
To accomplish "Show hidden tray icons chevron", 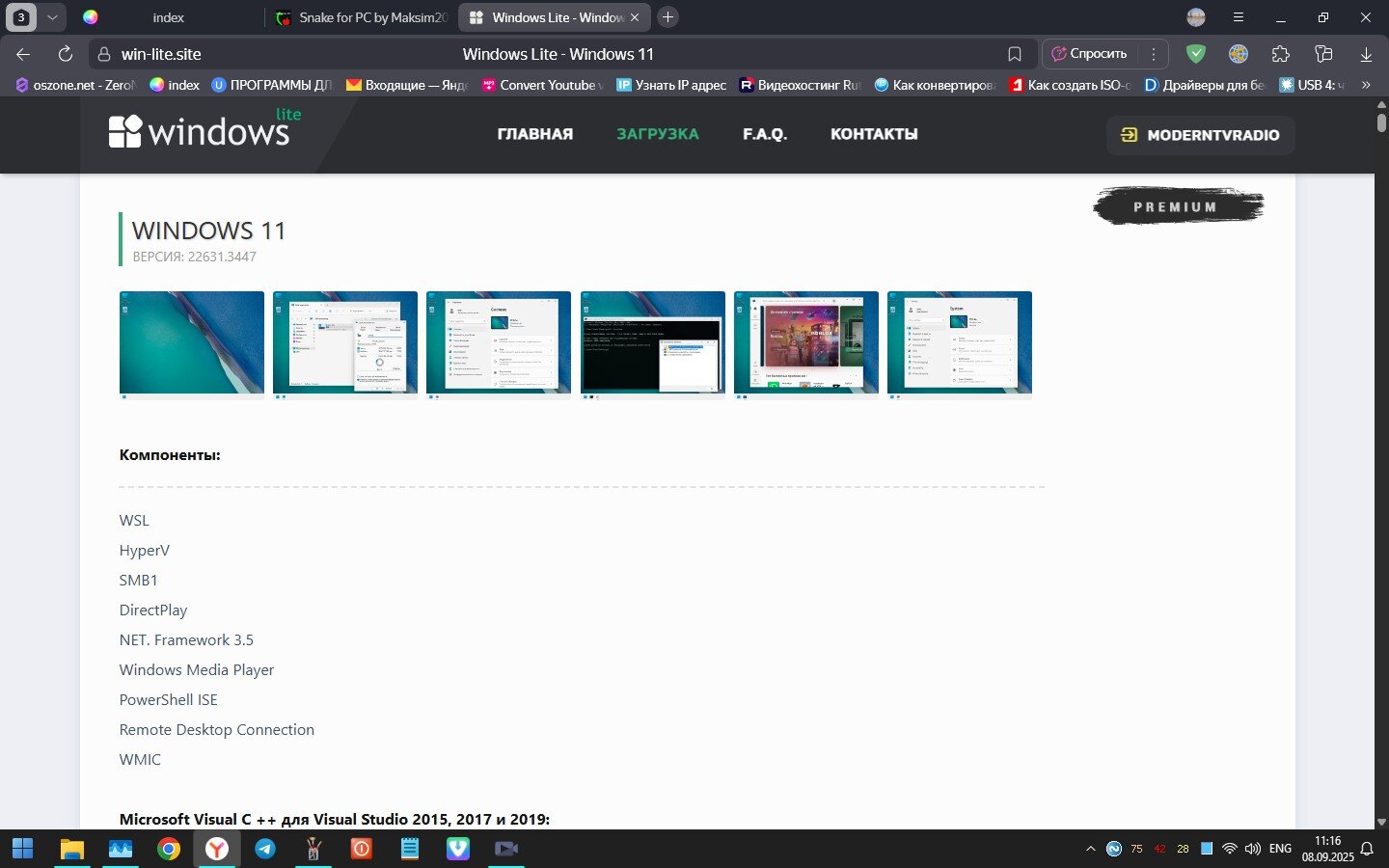I will coord(1091,849).
